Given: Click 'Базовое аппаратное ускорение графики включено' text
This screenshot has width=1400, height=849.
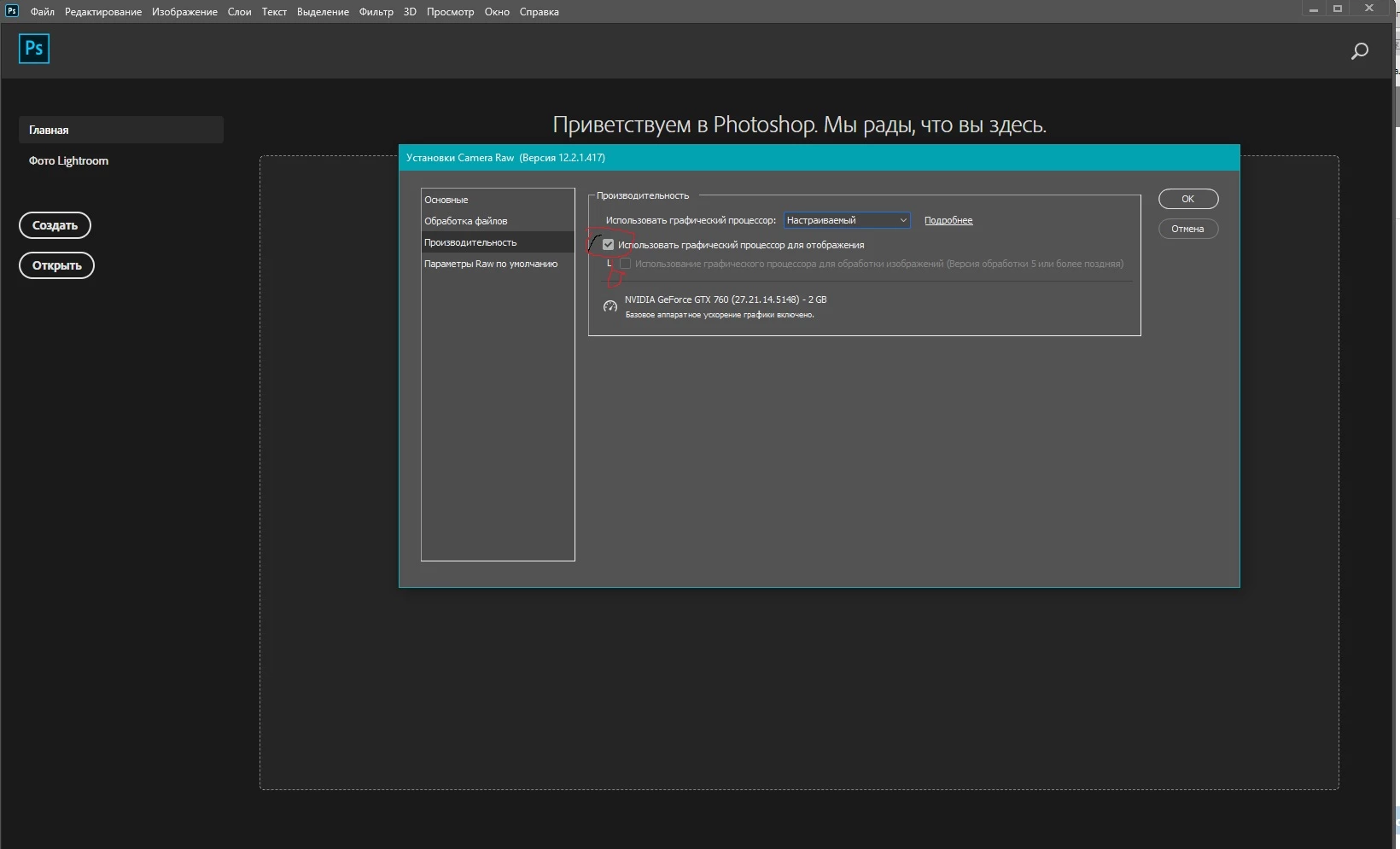Looking at the screenshot, I should [x=720, y=315].
